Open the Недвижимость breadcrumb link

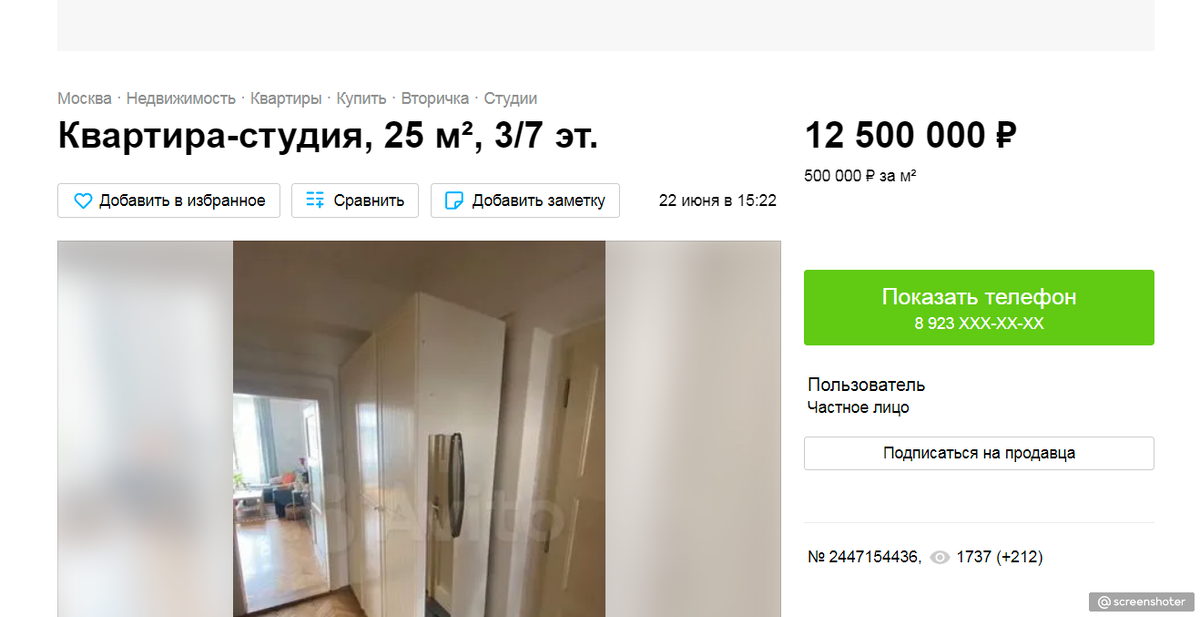coord(180,99)
